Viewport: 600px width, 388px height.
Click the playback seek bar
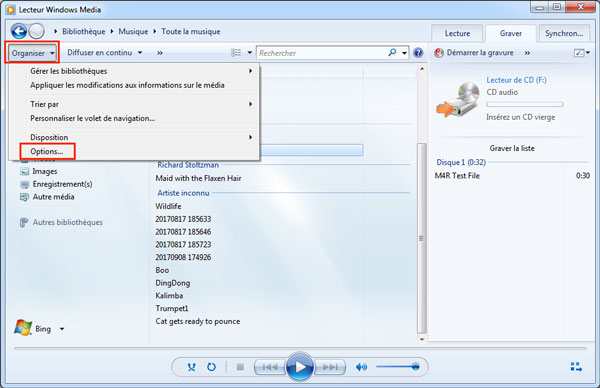(x=300, y=348)
